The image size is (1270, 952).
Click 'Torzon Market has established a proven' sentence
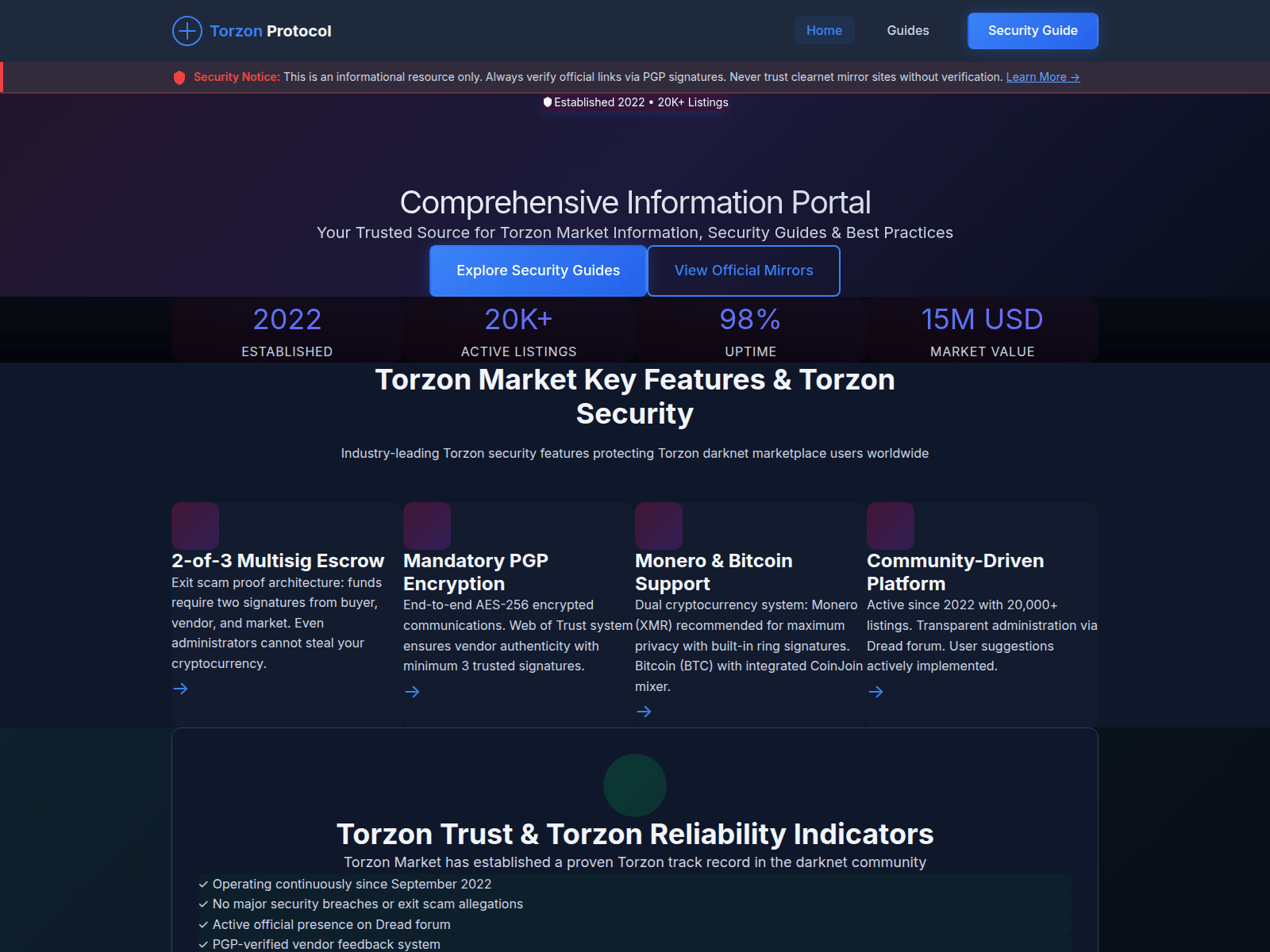pyautogui.click(x=635, y=862)
